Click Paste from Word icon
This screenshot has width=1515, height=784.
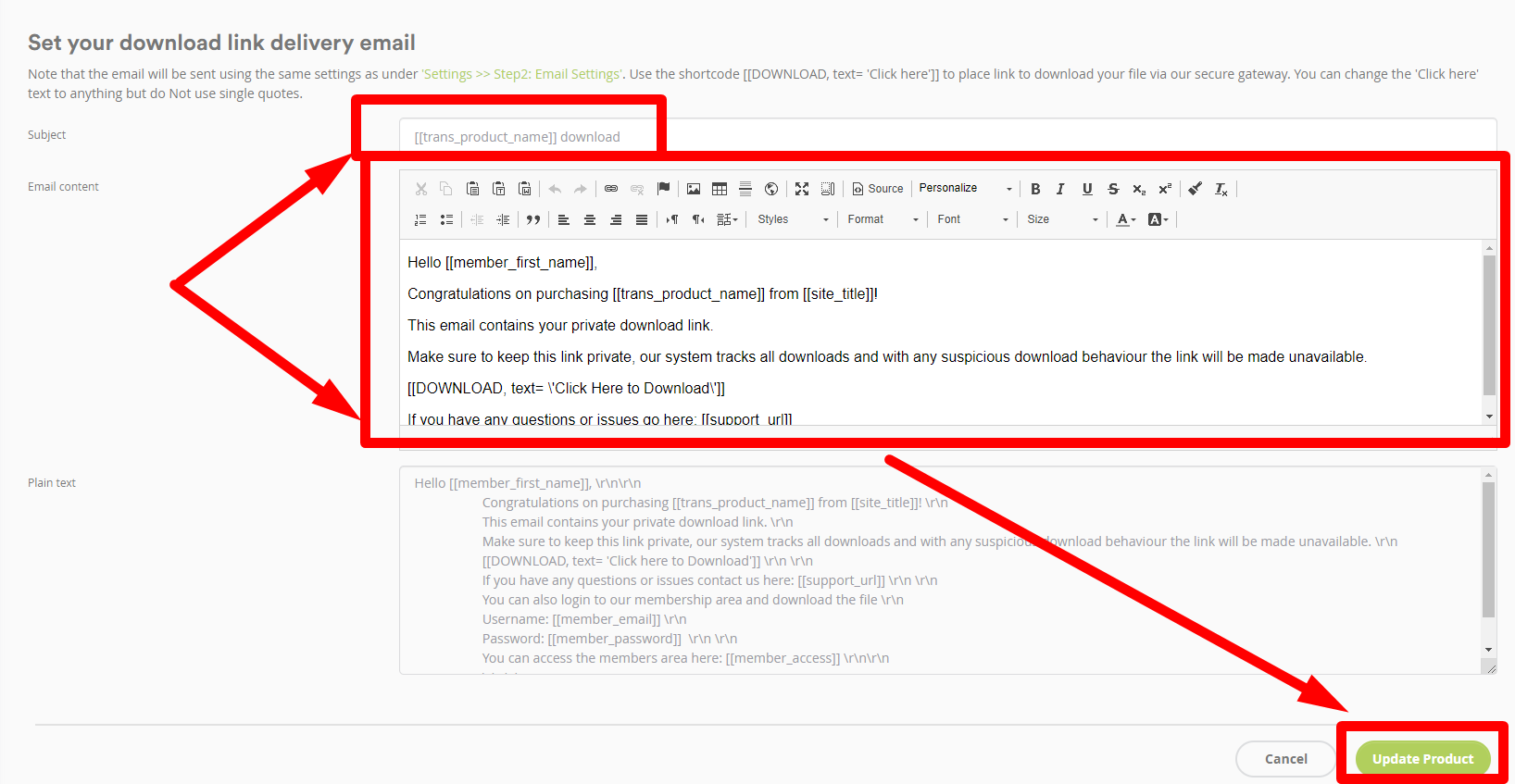coord(525,189)
